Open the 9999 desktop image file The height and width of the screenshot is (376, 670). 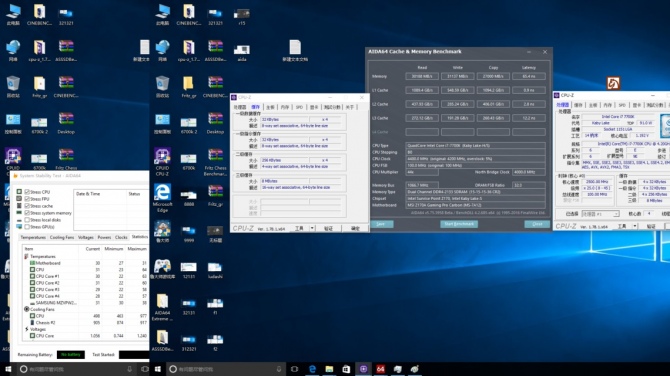click(188, 234)
